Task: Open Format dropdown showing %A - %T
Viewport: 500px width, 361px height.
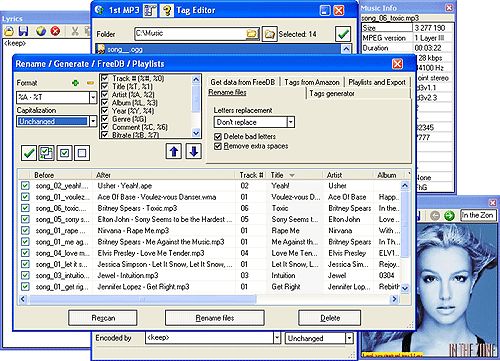Action: click(x=93, y=97)
